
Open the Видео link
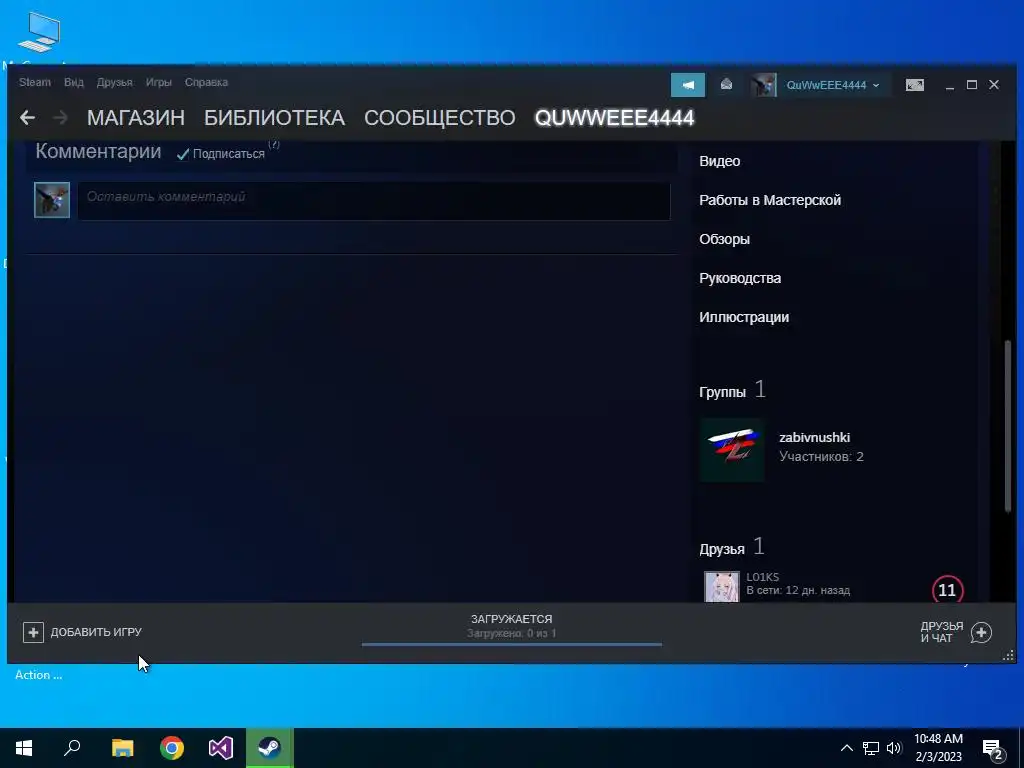pos(720,161)
